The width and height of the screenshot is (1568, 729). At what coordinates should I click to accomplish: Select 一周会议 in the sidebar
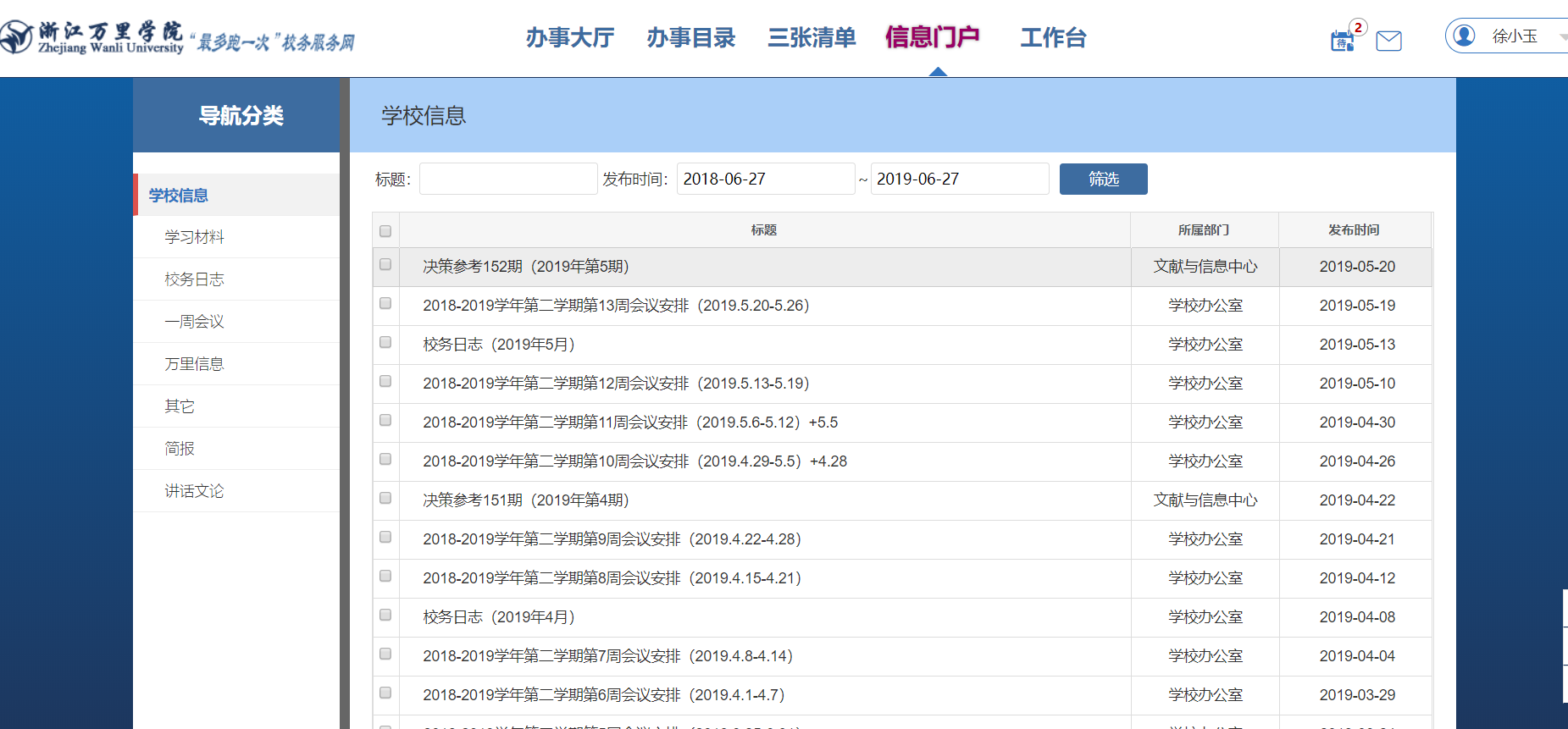(194, 322)
